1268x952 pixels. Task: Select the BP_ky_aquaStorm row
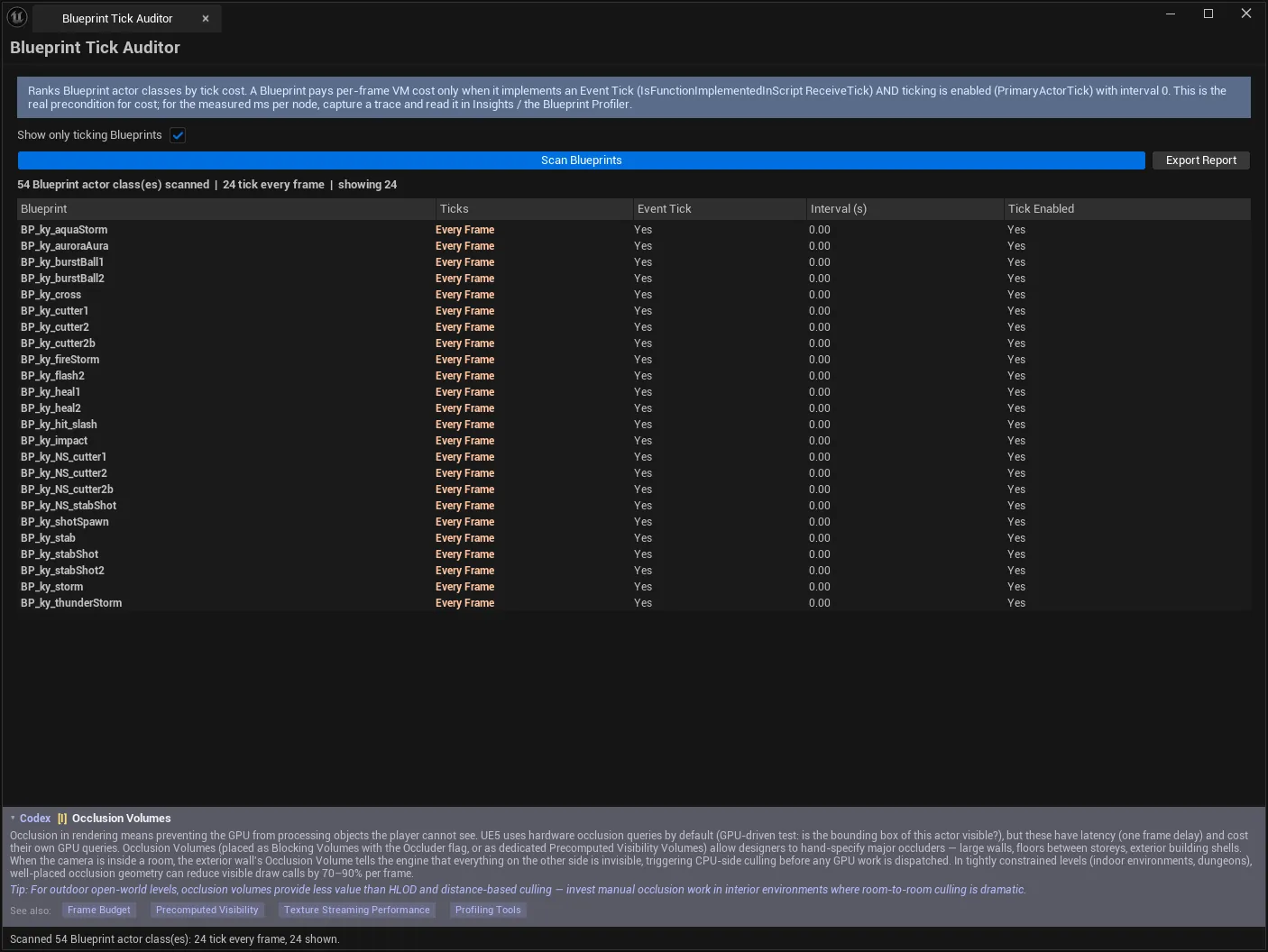(634, 230)
